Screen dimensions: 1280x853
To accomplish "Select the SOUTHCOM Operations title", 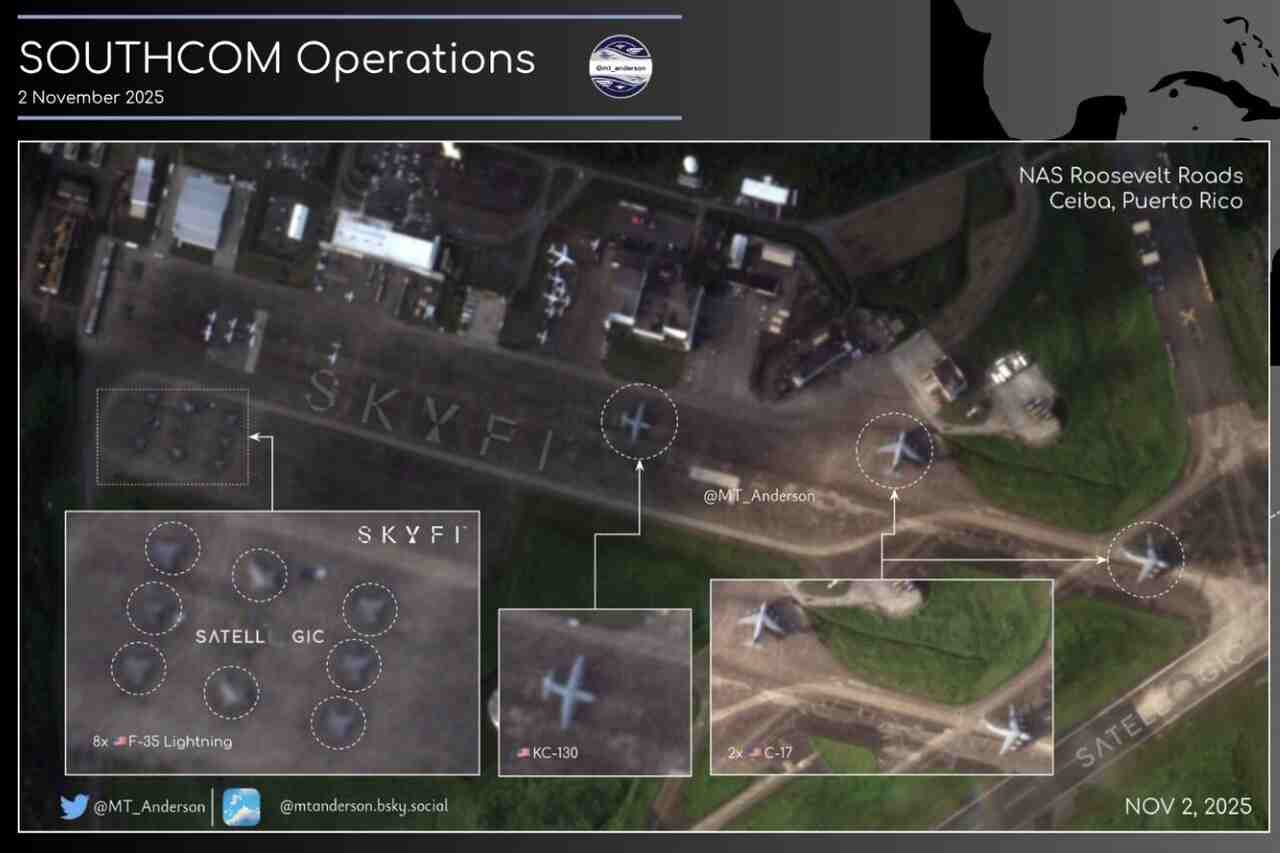I will 277,59.
